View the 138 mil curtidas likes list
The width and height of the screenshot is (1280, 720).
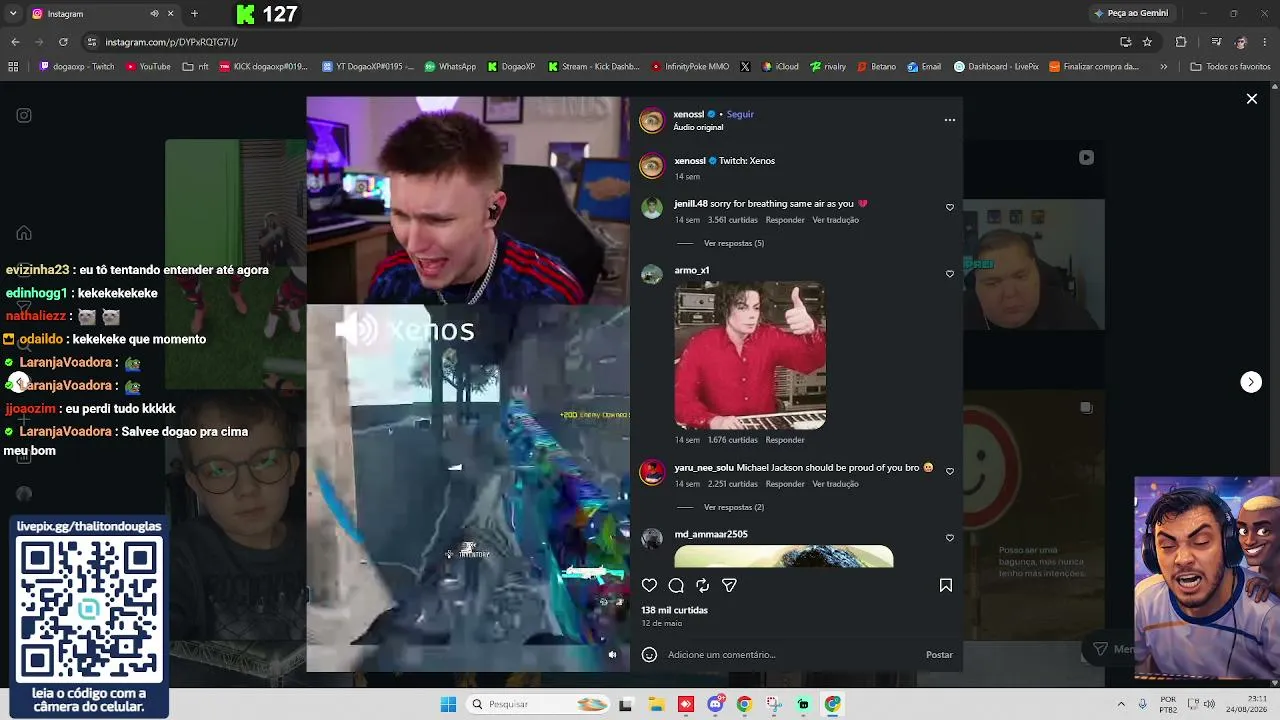pos(675,610)
